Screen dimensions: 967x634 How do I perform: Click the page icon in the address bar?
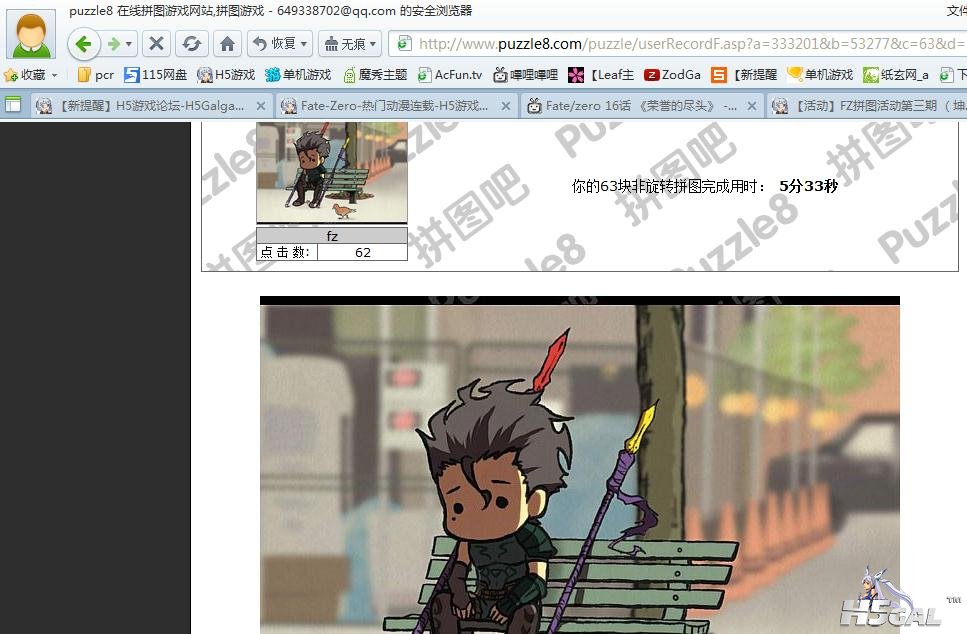404,43
